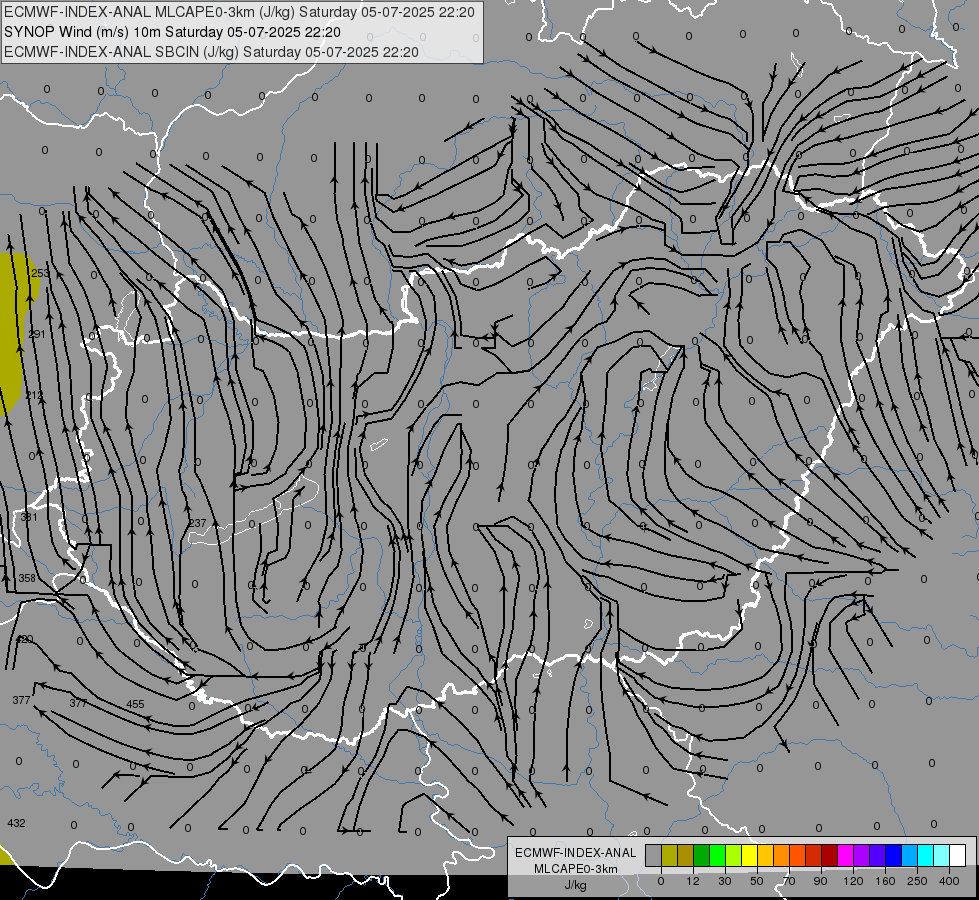Click the 237 value on the map

(197, 523)
